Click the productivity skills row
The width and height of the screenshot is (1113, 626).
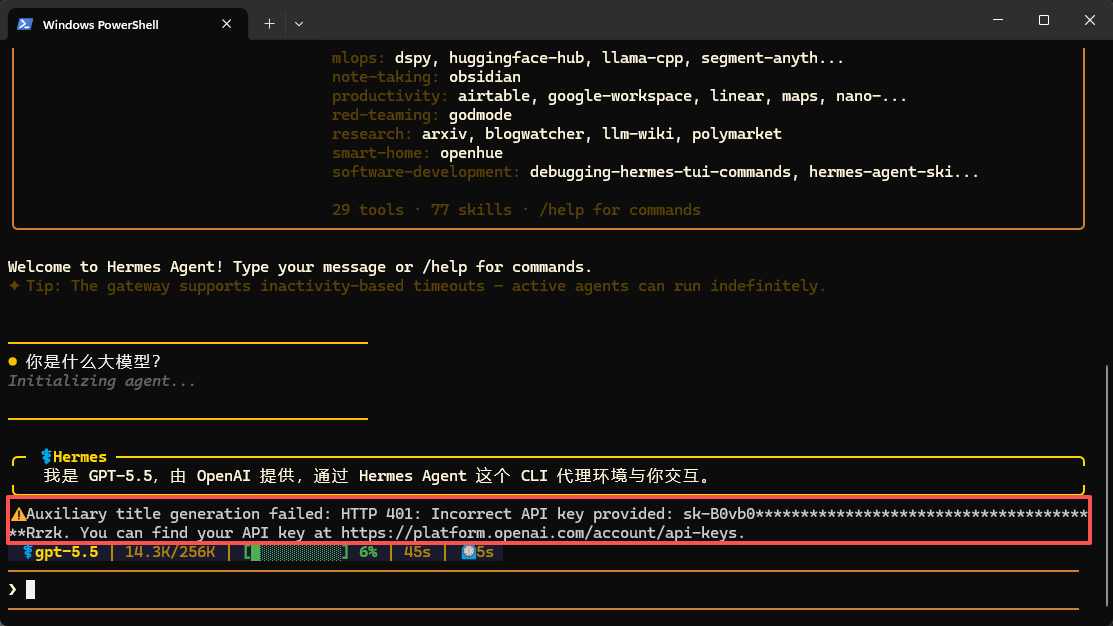[x=619, y=96]
